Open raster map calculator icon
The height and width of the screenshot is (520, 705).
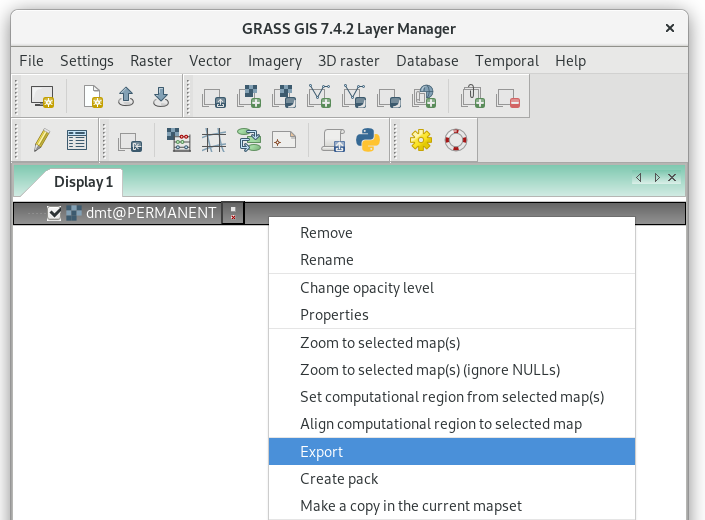pos(179,140)
